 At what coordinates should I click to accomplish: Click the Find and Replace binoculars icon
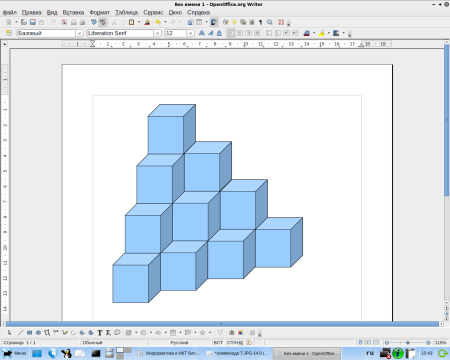(269, 22)
